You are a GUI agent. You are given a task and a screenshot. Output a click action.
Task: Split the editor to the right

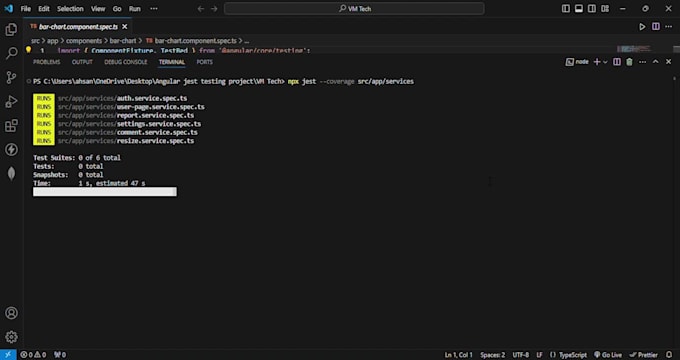point(656,26)
